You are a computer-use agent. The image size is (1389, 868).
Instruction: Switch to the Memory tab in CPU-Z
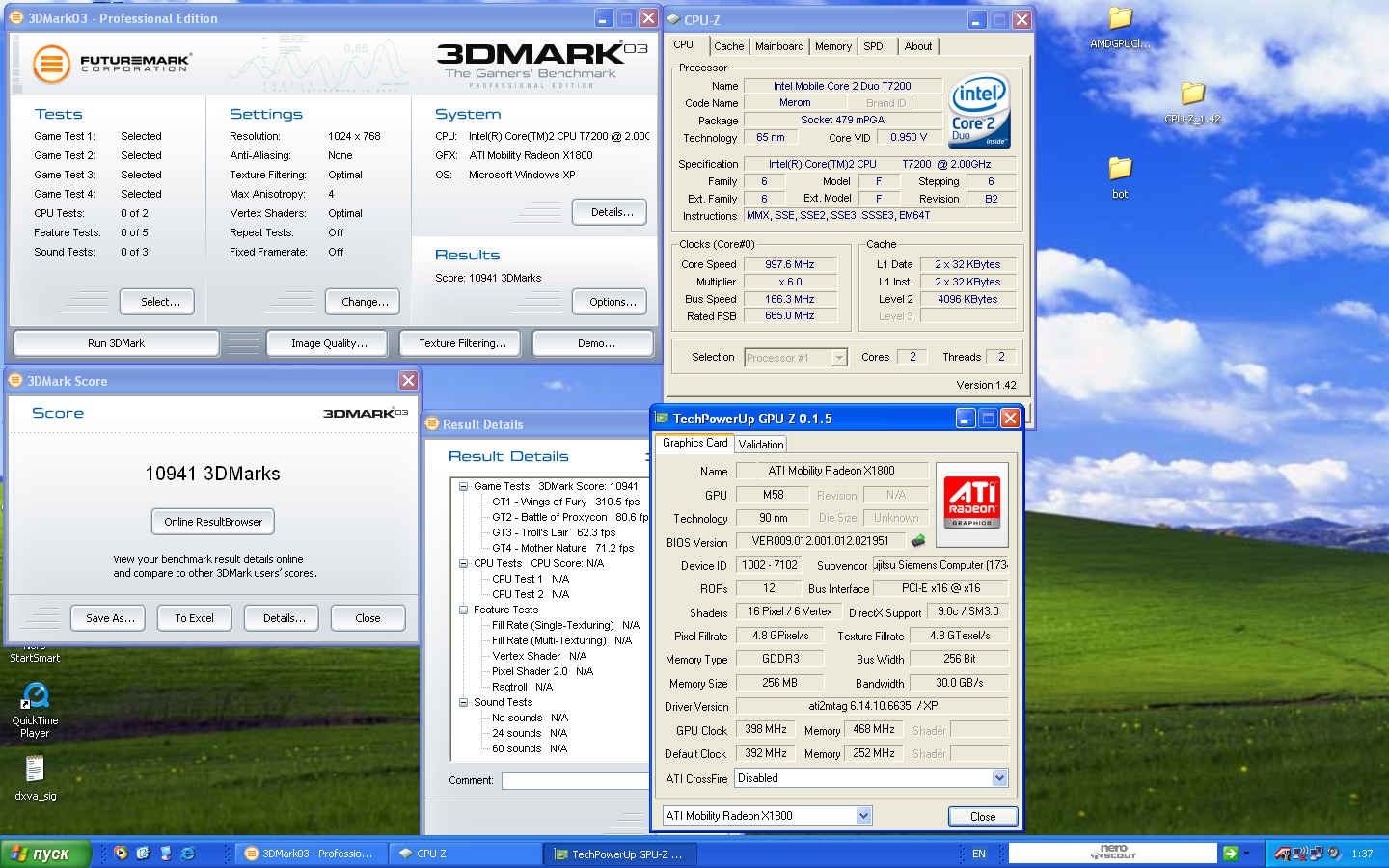[833, 46]
